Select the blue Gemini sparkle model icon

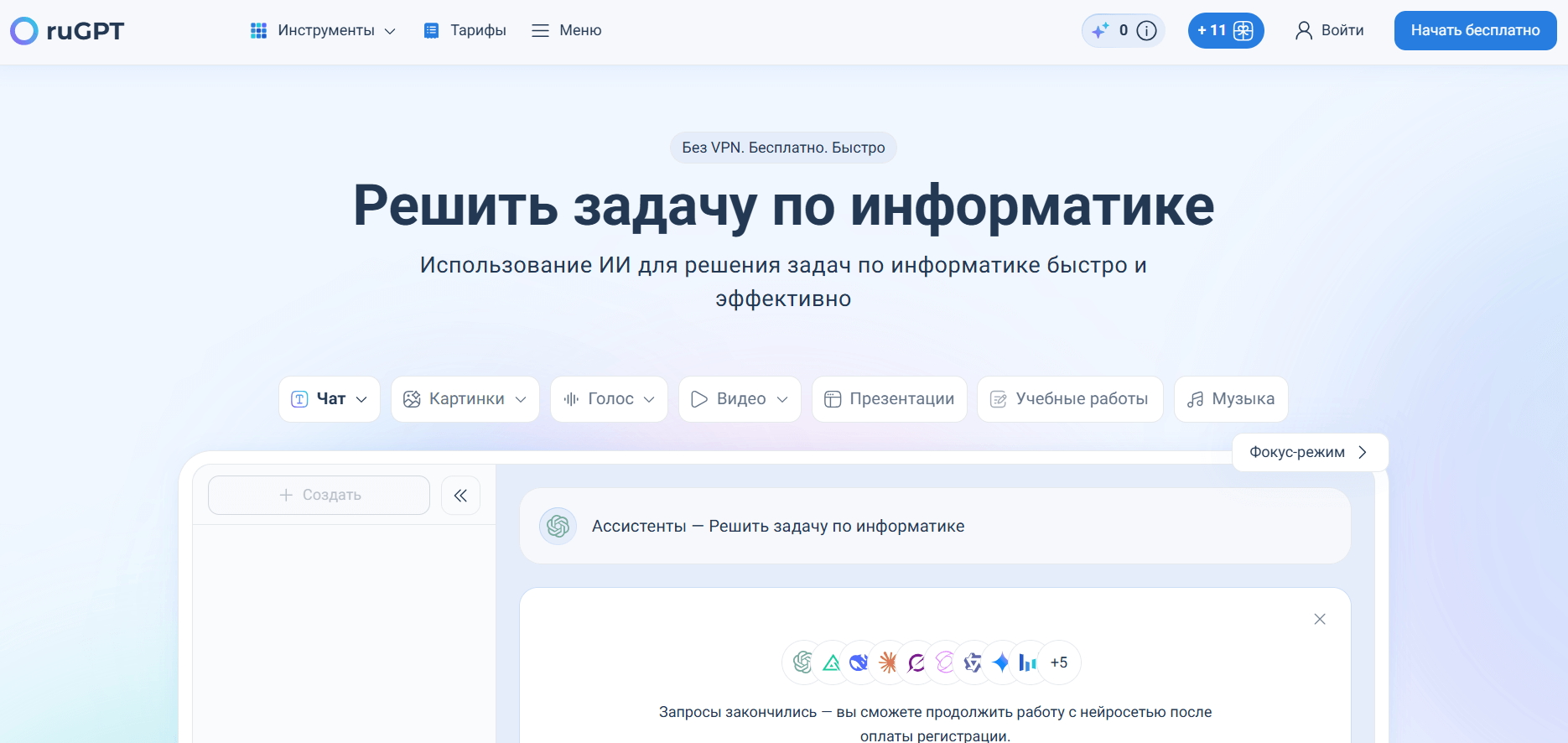1000,662
